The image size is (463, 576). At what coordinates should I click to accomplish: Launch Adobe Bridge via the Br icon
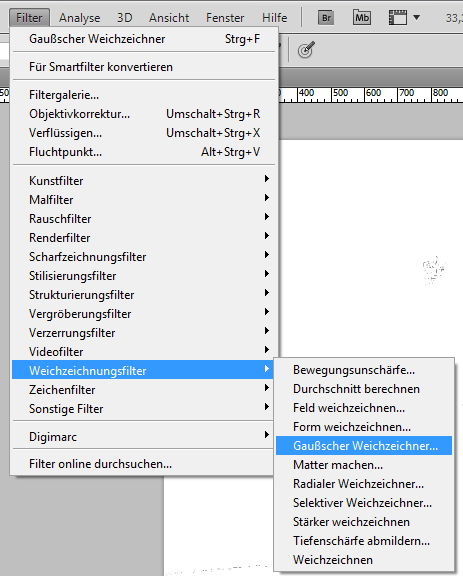pyautogui.click(x=326, y=18)
